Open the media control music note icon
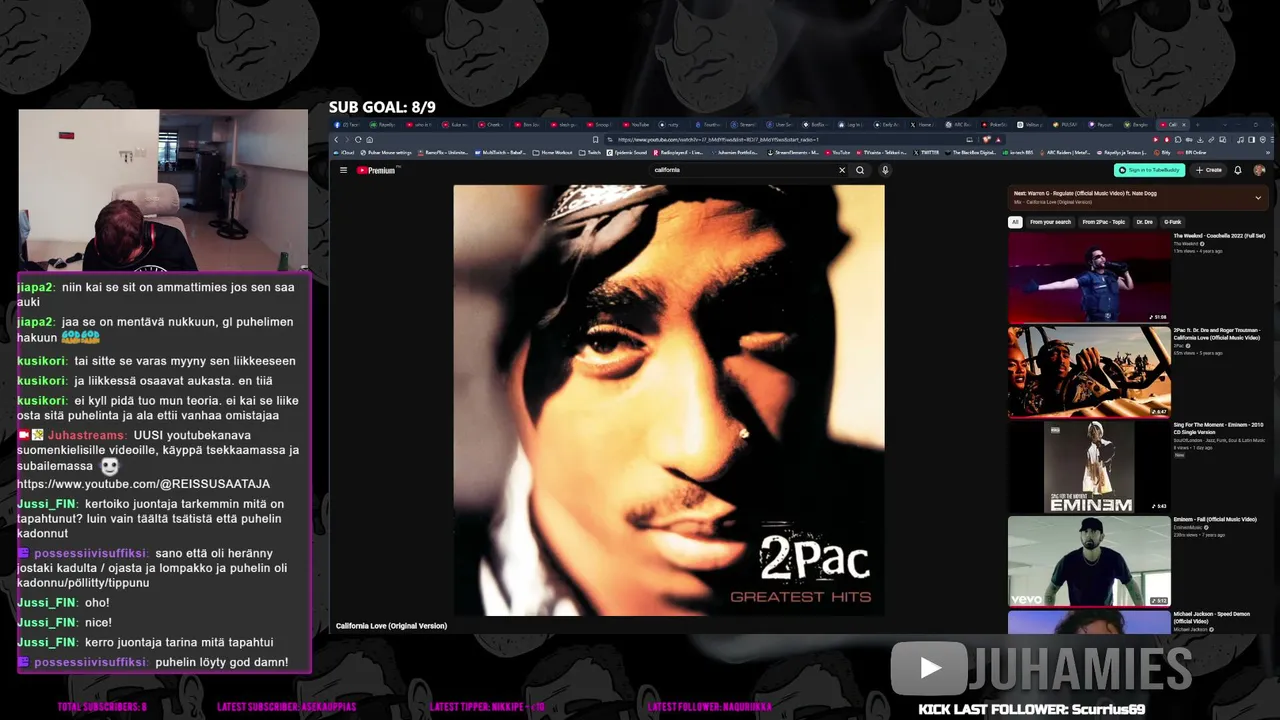The height and width of the screenshot is (720, 1280). pyautogui.click(x=1241, y=139)
